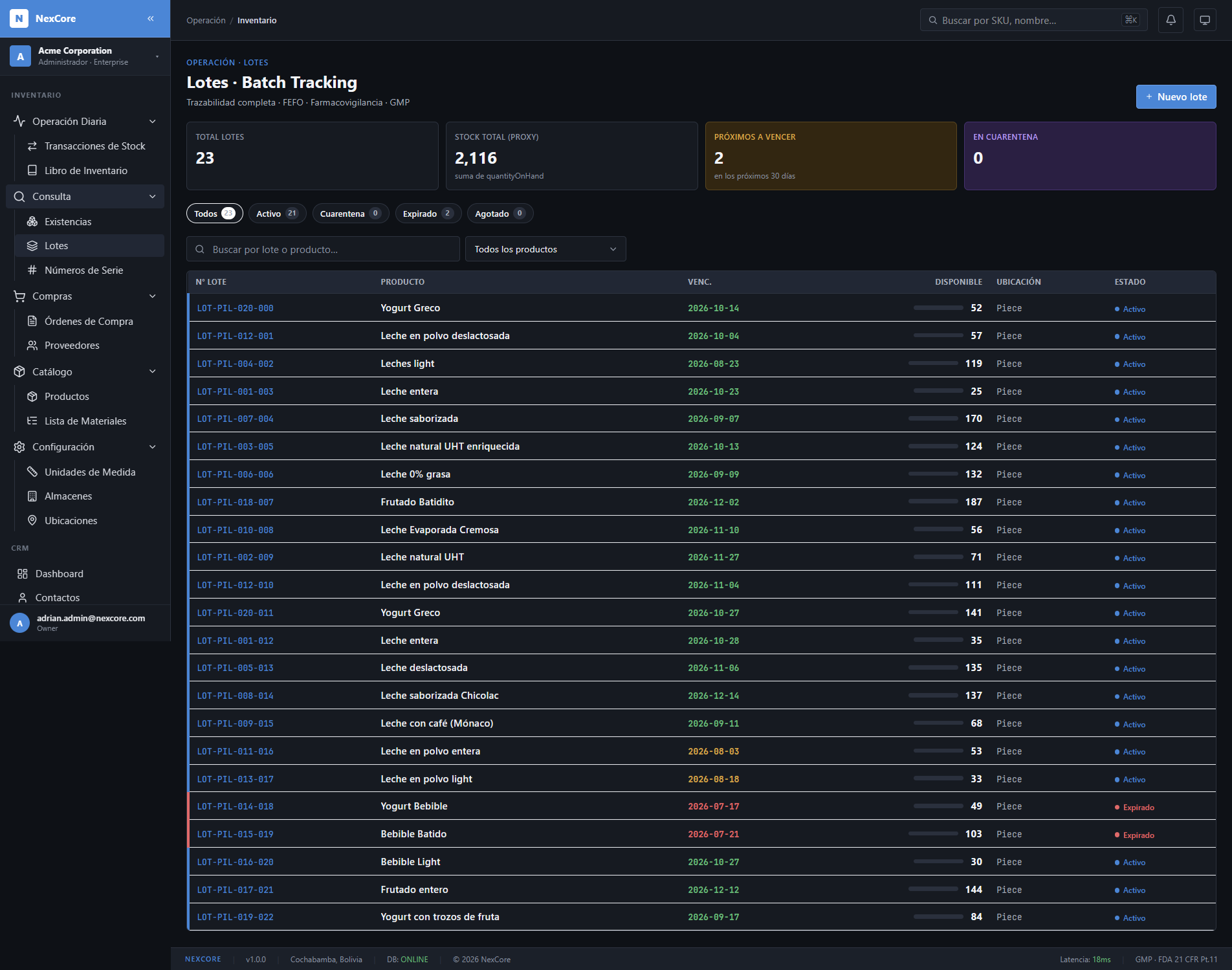The image size is (1232, 970).
Task: Click the Compras shopping cart icon
Action: tap(19, 296)
